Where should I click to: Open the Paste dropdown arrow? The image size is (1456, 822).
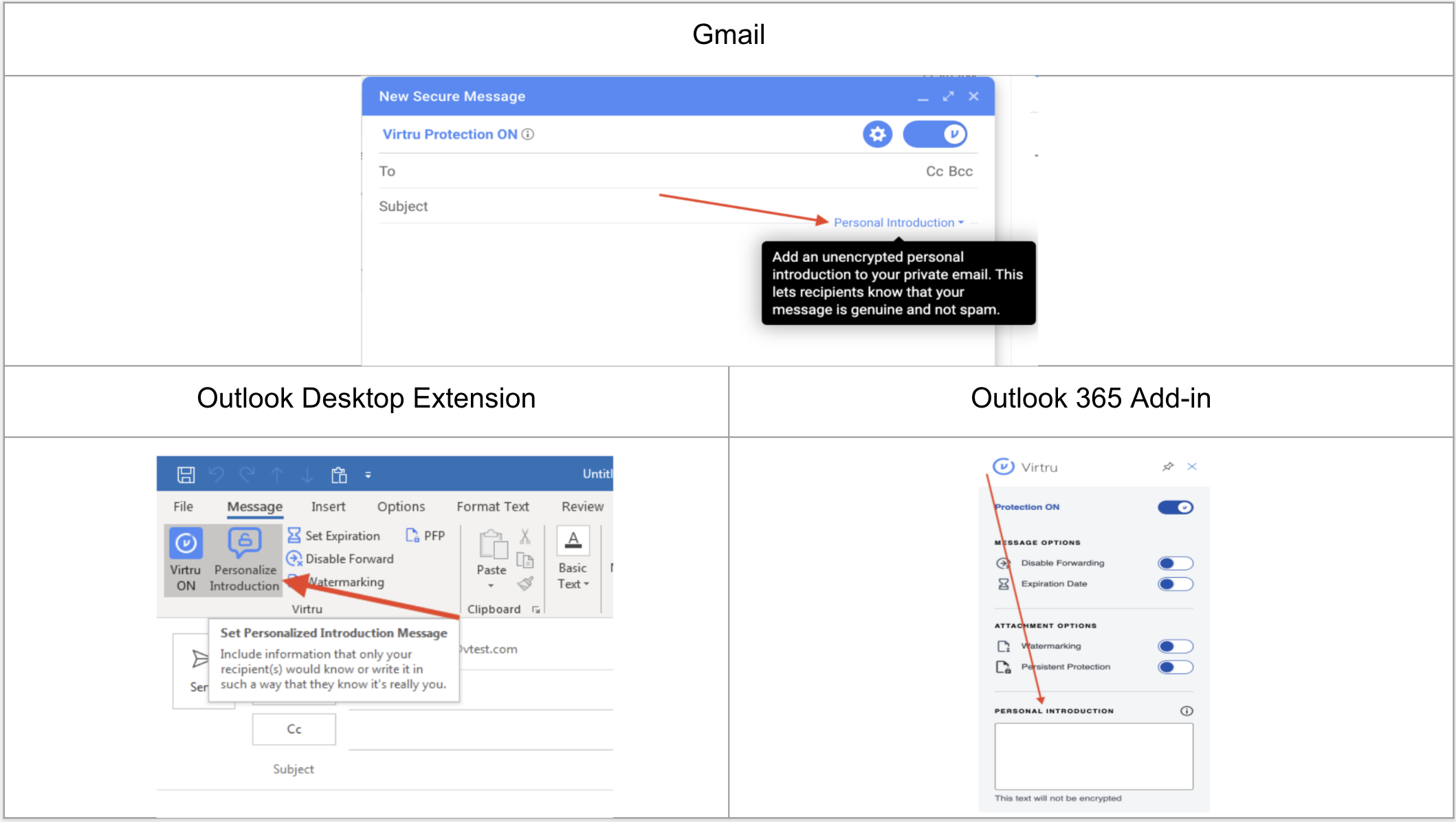point(491,586)
